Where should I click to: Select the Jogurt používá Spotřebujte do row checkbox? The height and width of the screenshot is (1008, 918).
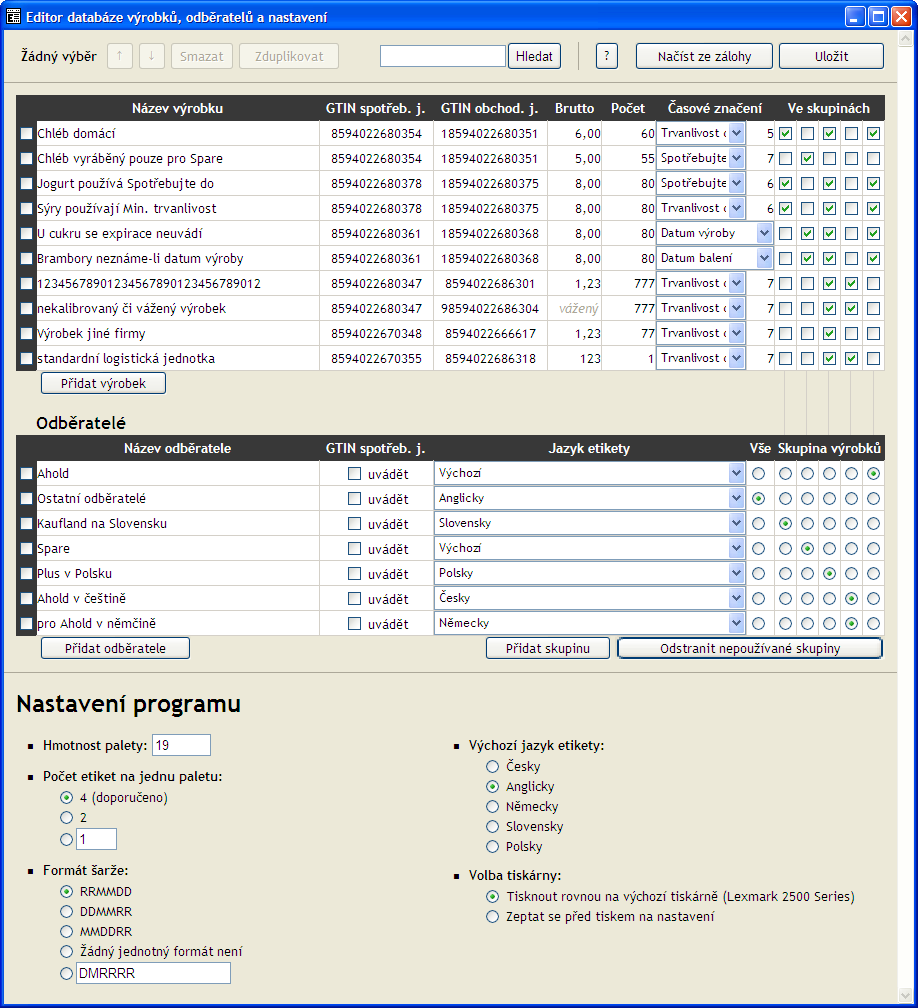26,184
